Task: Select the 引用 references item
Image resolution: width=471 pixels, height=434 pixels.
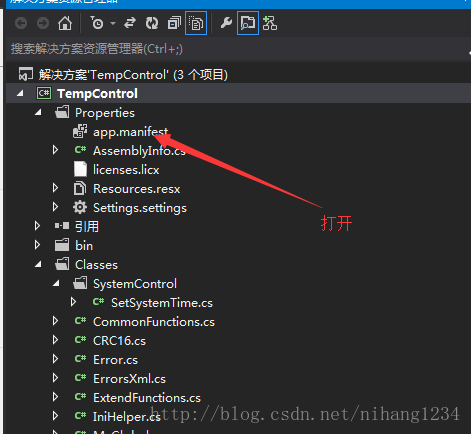Action: pyautogui.click(x=87, y=227)
